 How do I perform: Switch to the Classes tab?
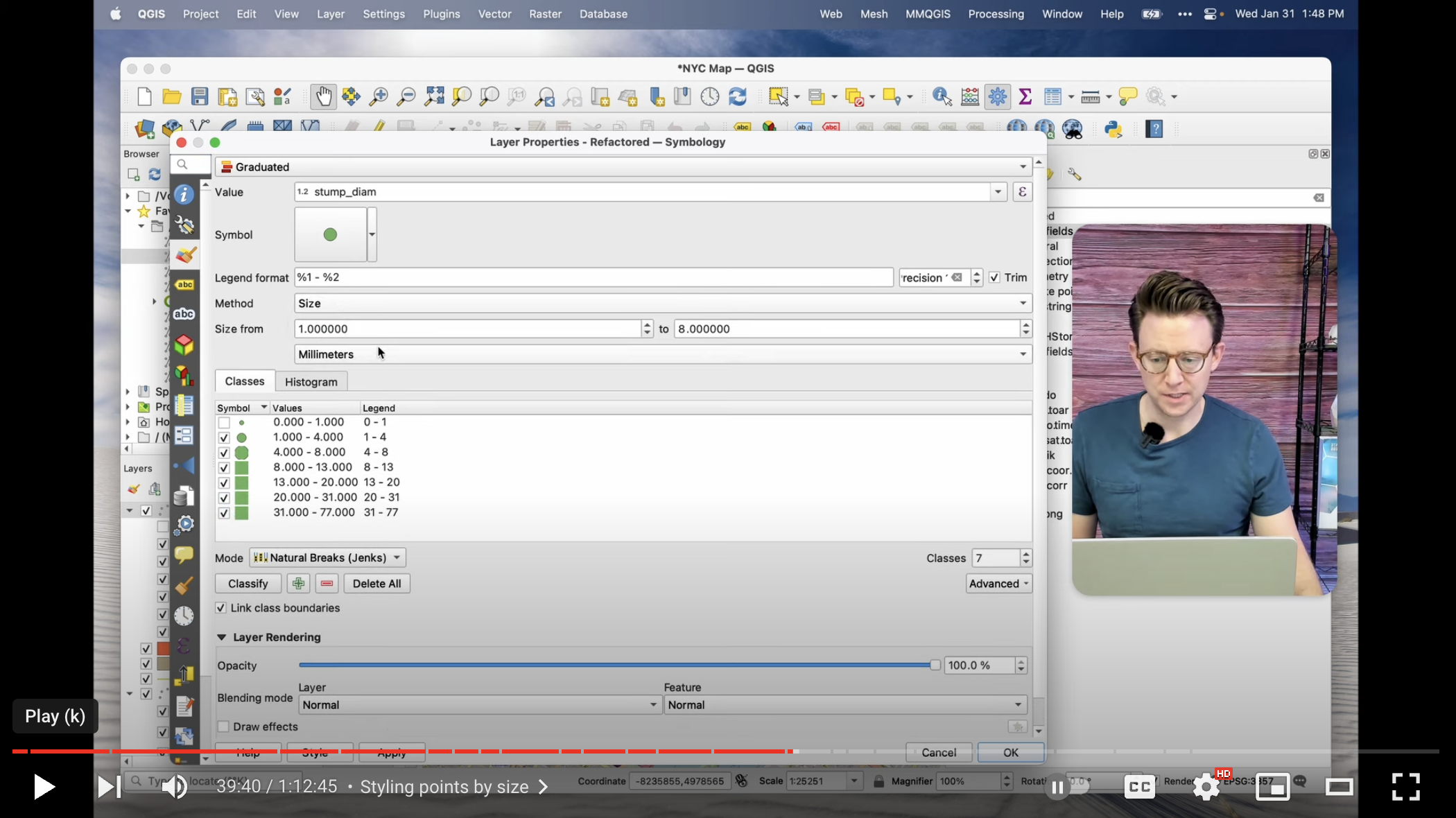pos(244,381)
